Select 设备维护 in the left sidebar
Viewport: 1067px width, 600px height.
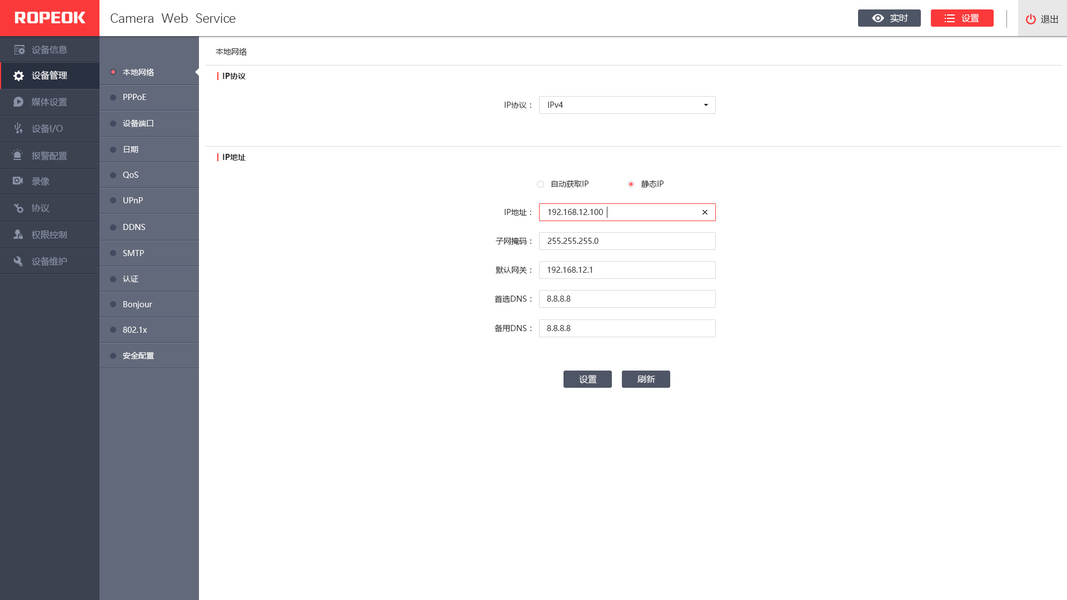[50, 261]
